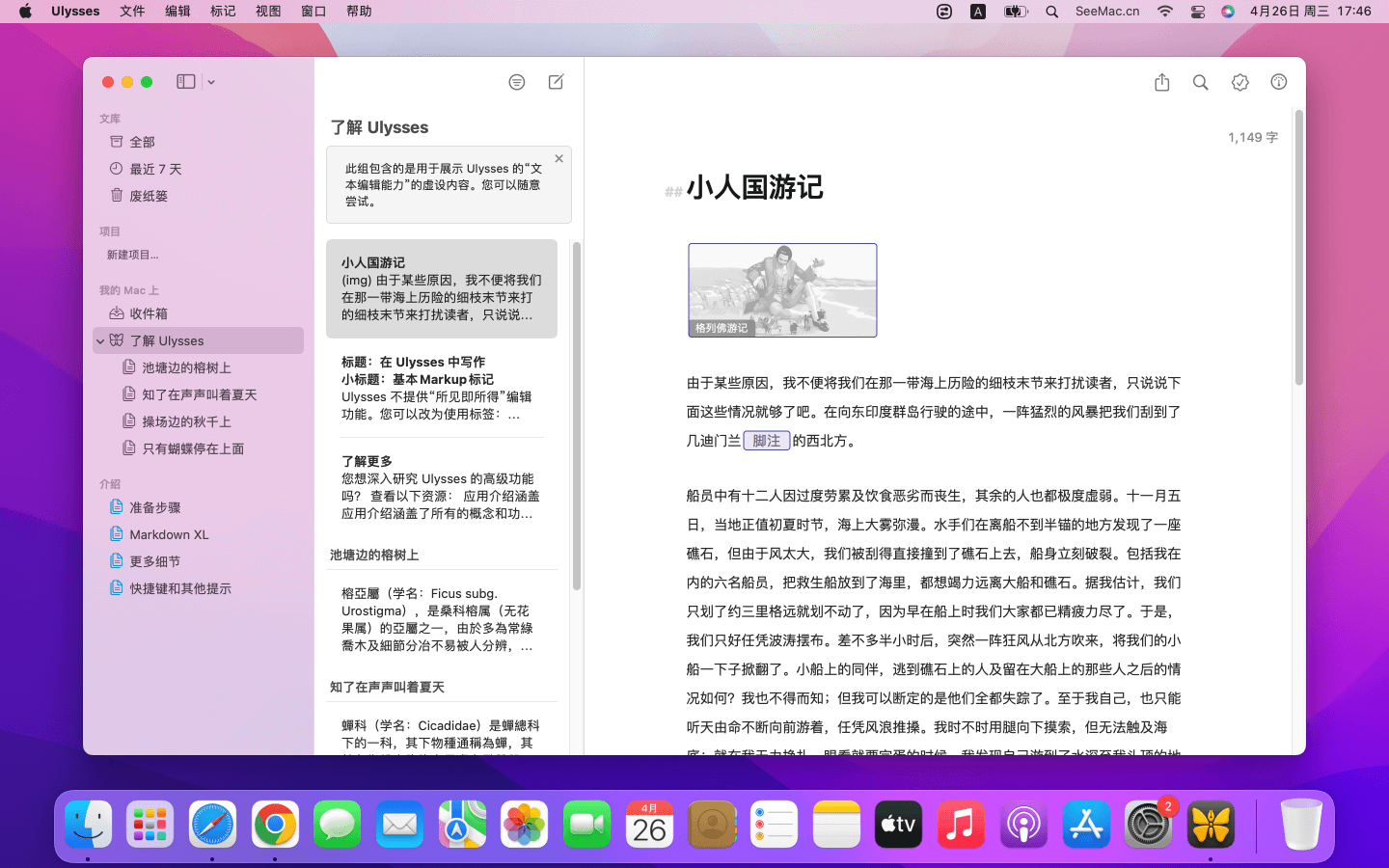
Task: Click the 脚注 footnote tag
Action: tap(767, 441)
